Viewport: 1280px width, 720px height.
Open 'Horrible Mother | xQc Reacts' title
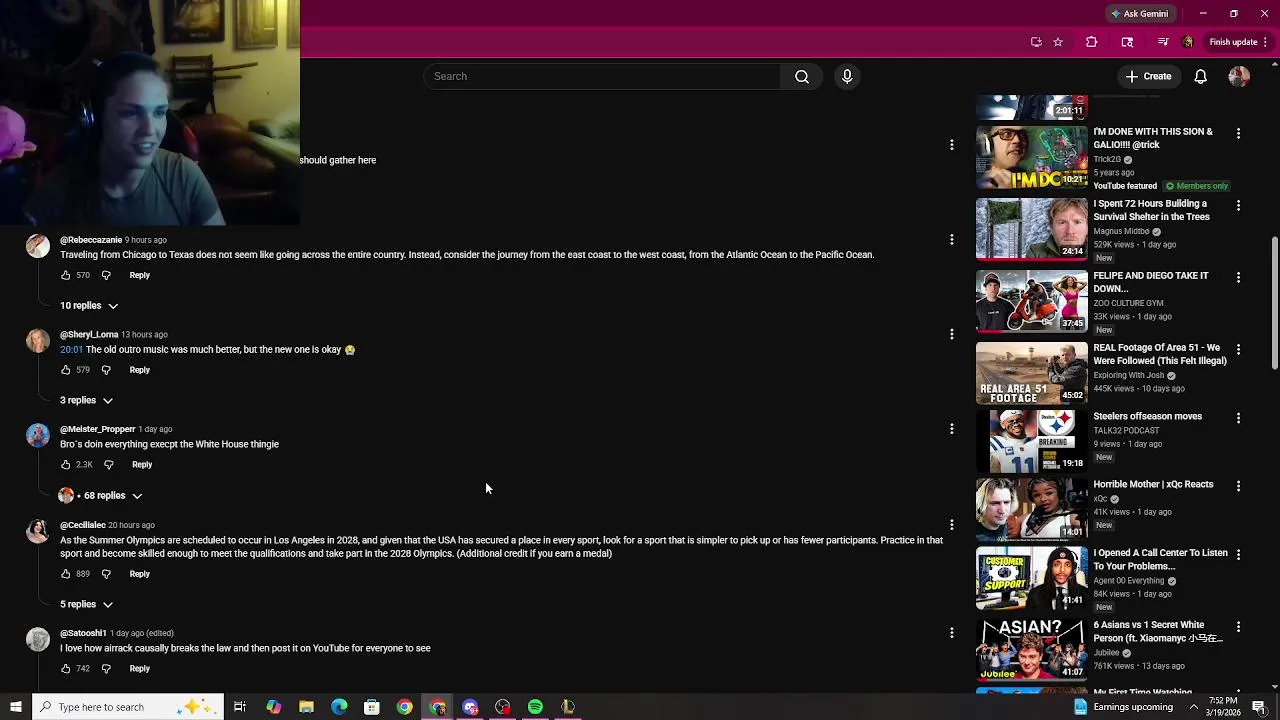point(1153,484)
